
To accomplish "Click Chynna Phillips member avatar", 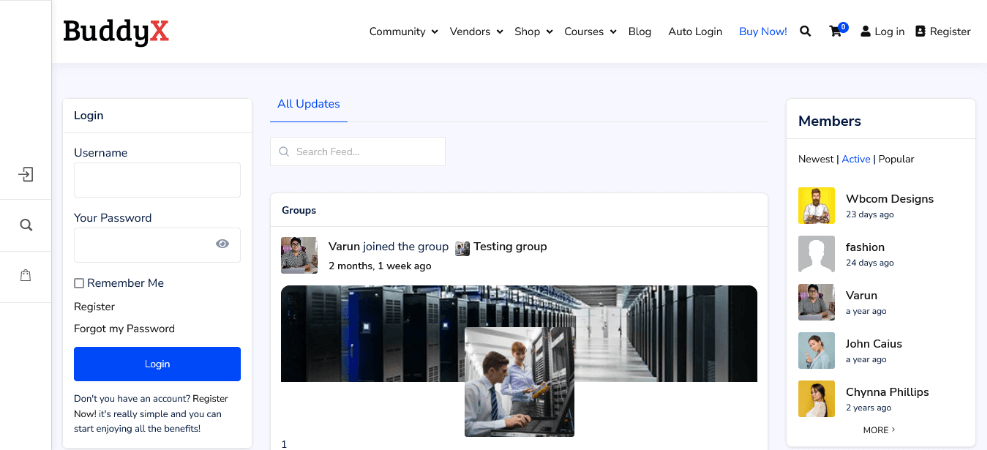I will coord(816,398).
